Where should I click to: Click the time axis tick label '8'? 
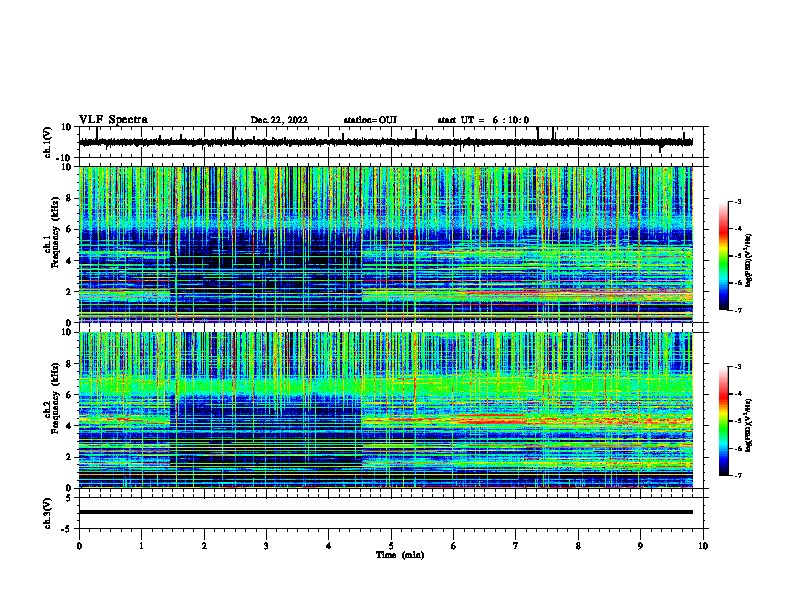click(578, 546)
